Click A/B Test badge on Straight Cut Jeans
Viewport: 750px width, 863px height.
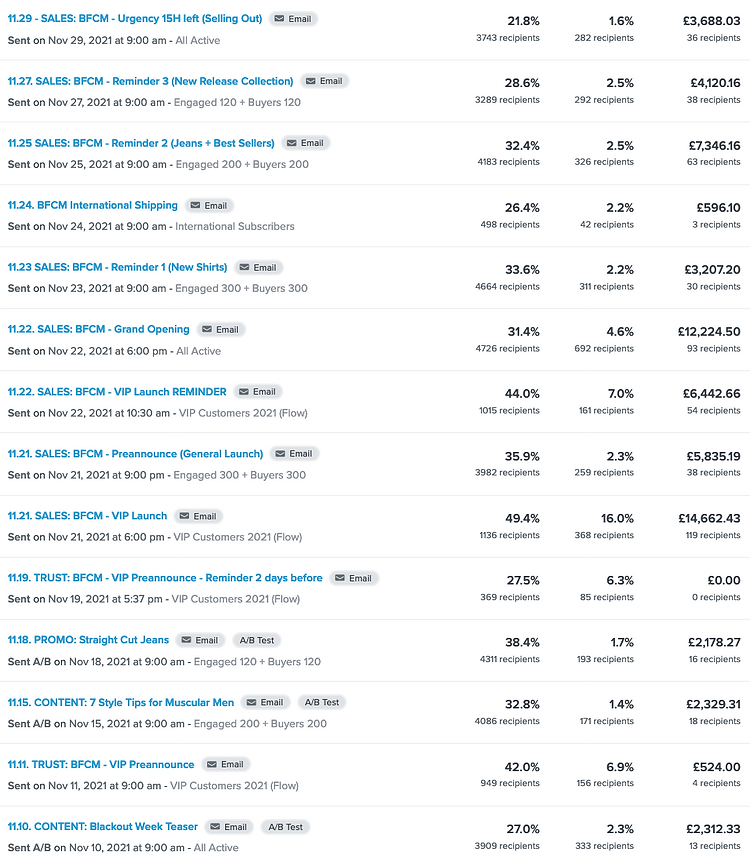258,640
